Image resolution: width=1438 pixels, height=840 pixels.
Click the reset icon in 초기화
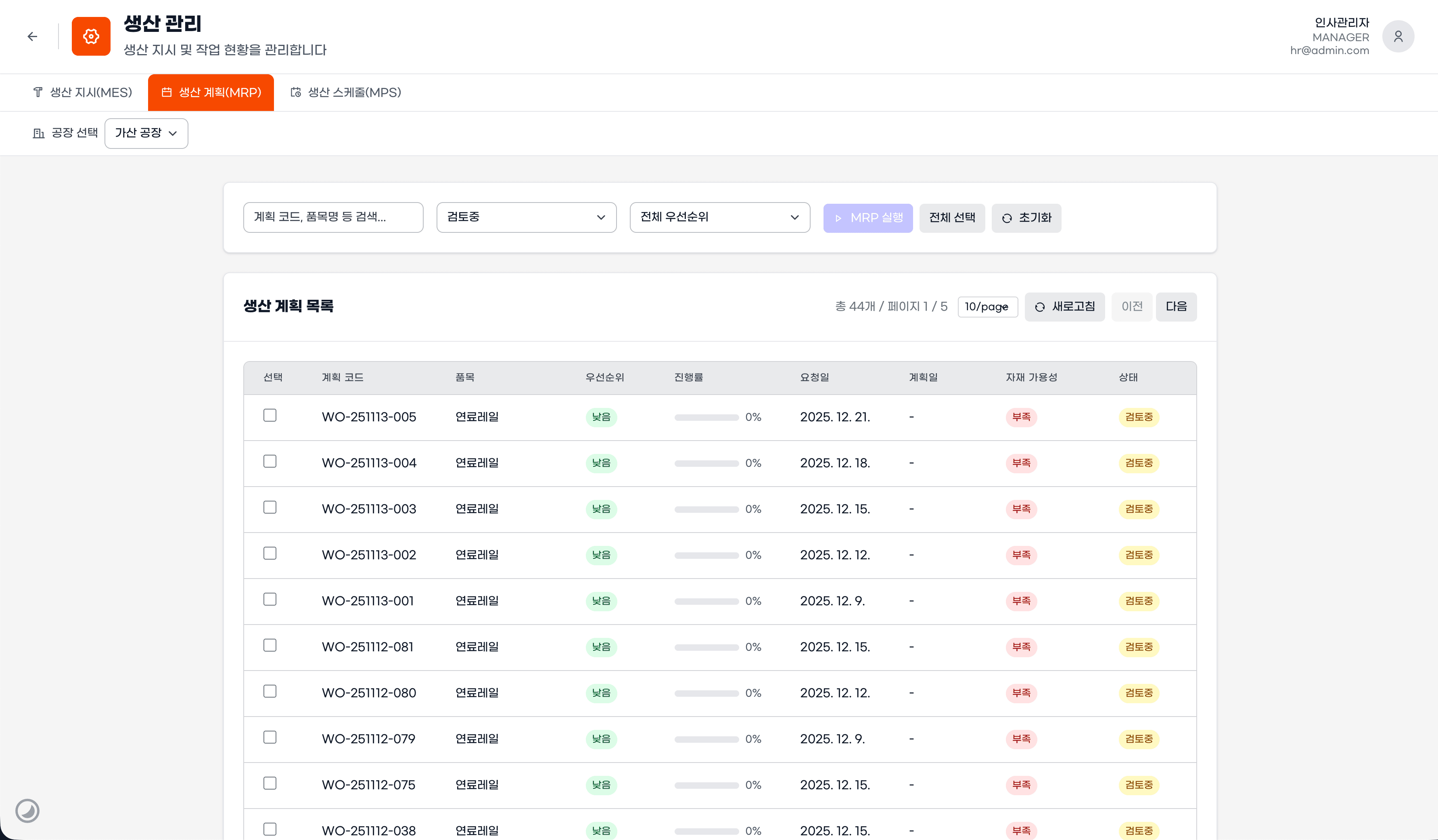(x=1007, y=218)
